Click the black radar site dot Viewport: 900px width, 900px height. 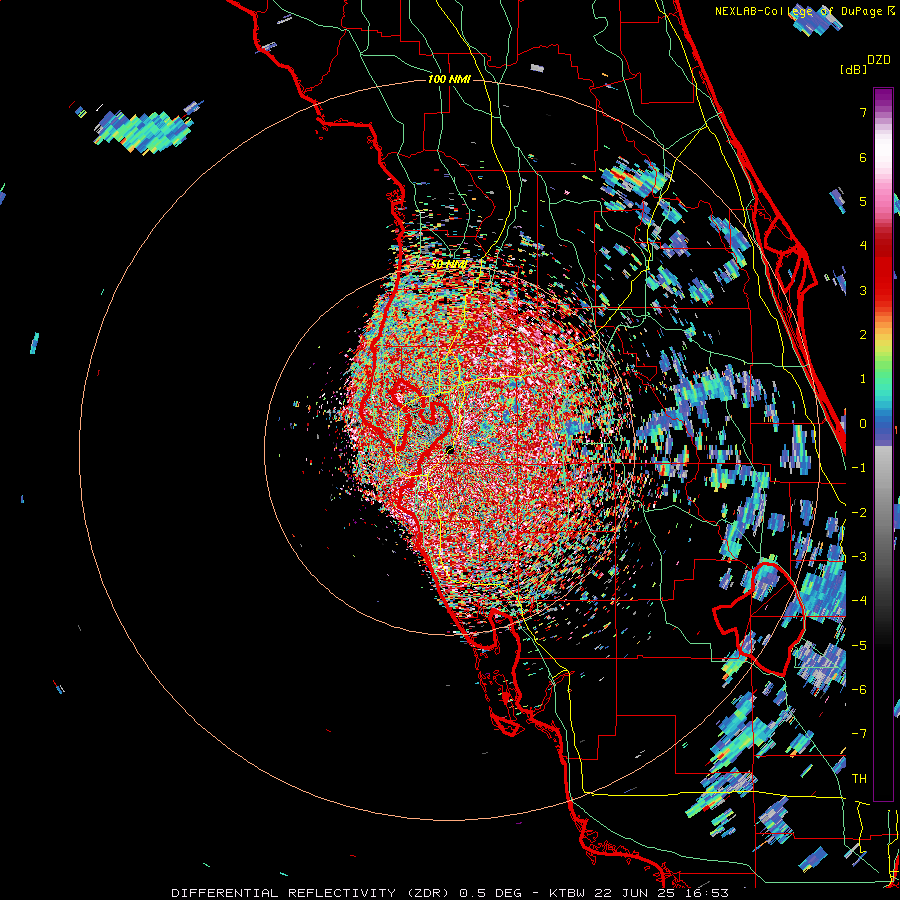coord(449,449)
